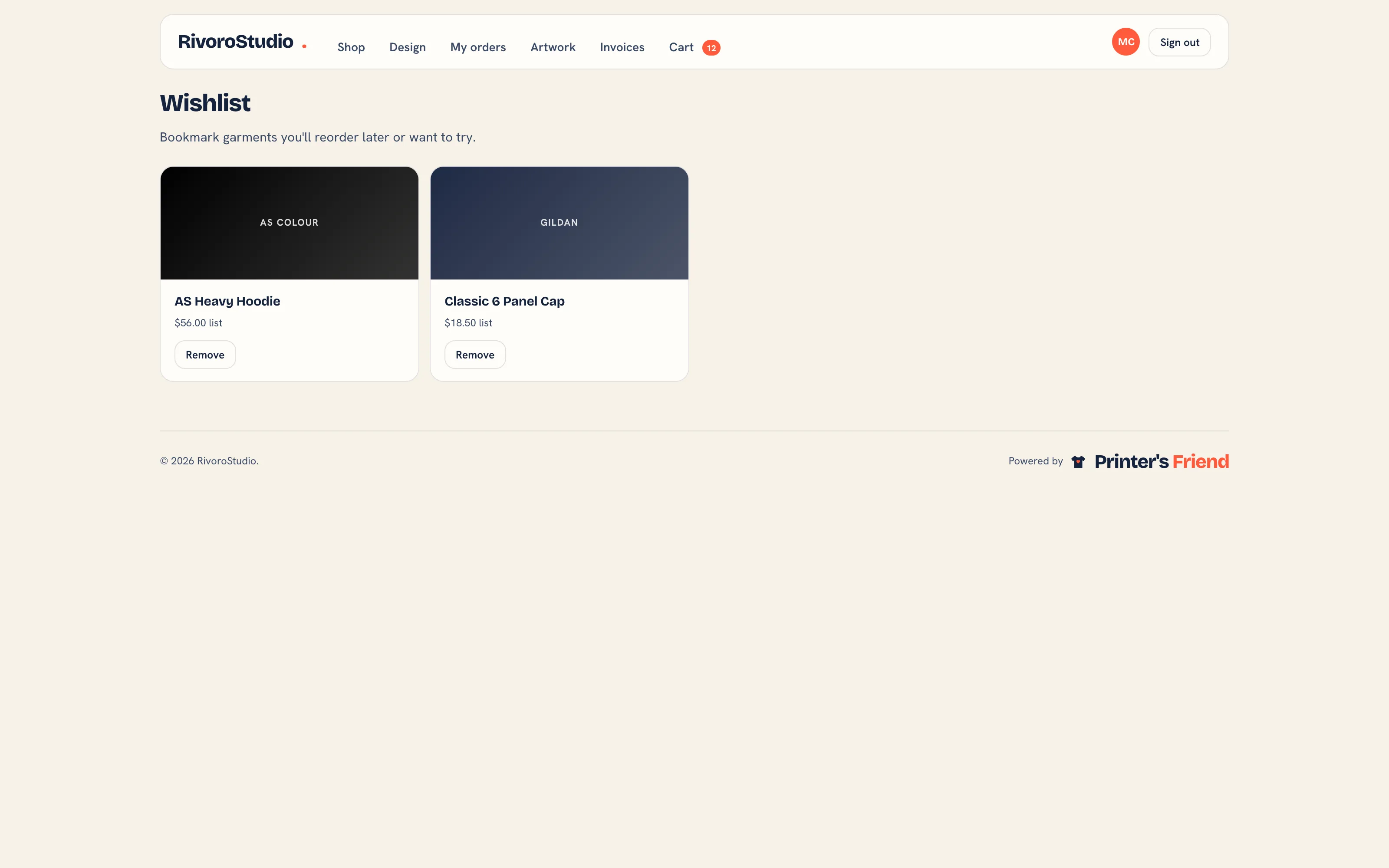Open the AS Colour hoodie thumbnail
Viewport: 1389px width, 868px height.
pyautogui.click(x=289, y=223)
